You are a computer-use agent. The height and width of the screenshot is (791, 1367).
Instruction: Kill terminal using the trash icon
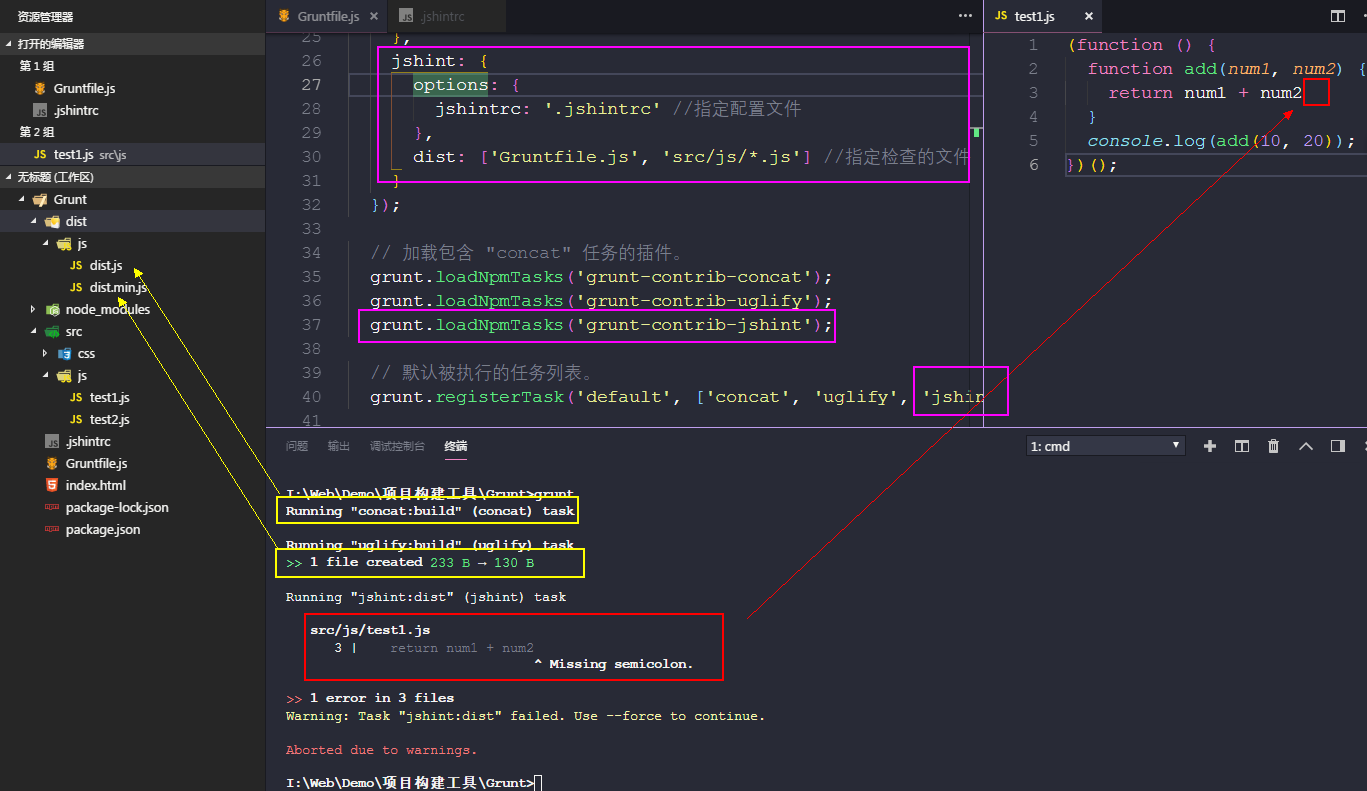point(1273,446)
